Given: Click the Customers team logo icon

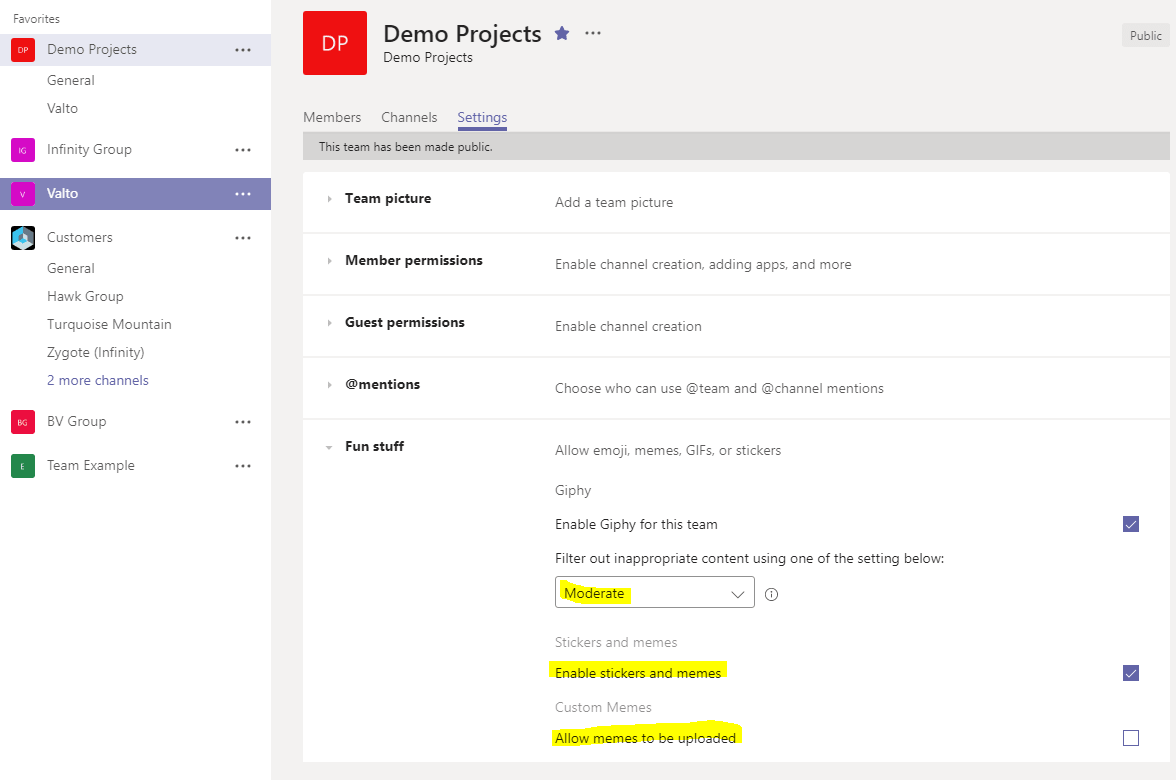Looking at the screenshot, I should pyautogui.click(x=23, y=238).
